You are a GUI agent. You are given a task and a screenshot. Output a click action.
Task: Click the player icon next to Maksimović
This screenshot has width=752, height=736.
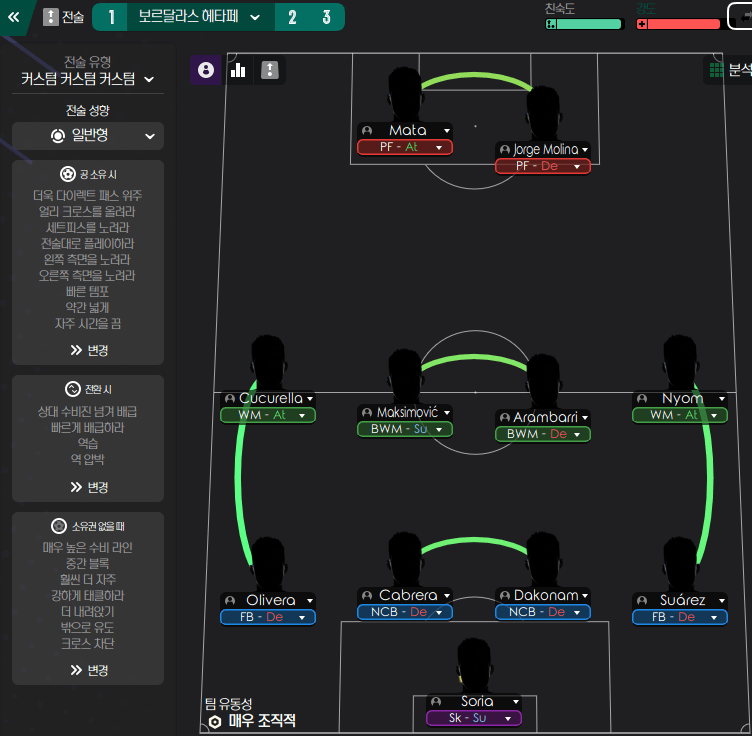point(367,412)
